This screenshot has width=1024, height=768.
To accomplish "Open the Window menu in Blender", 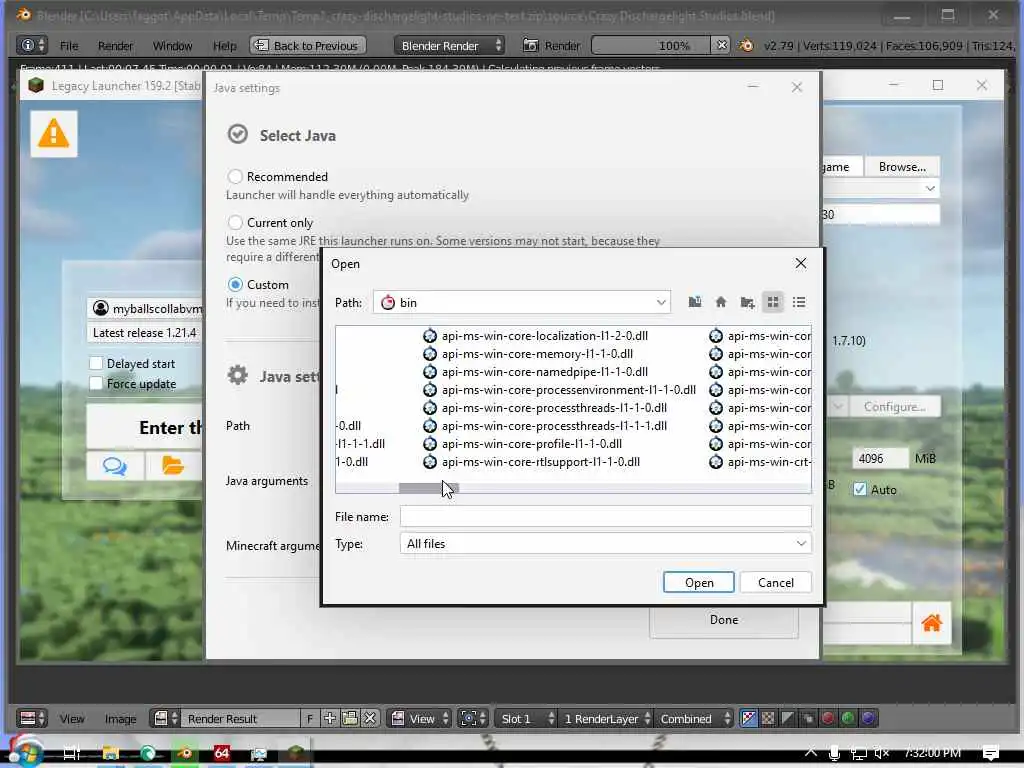I will pyautogui.click(x=172, y=46).
